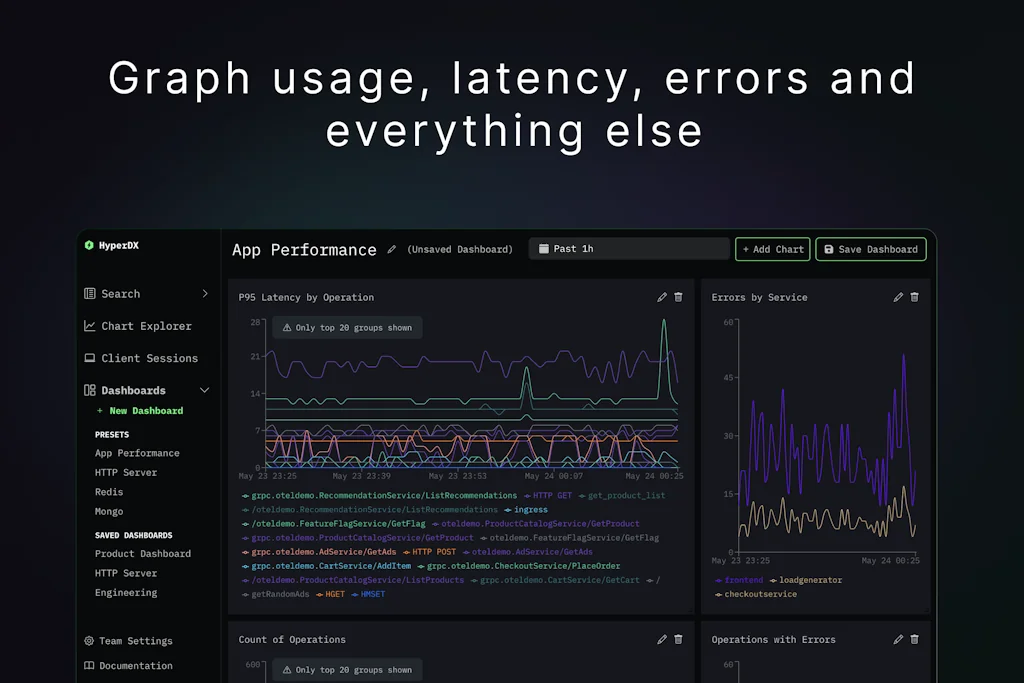Click the Only top 20 groups shown badge
1024x683 pixels.
coord(346,327)
